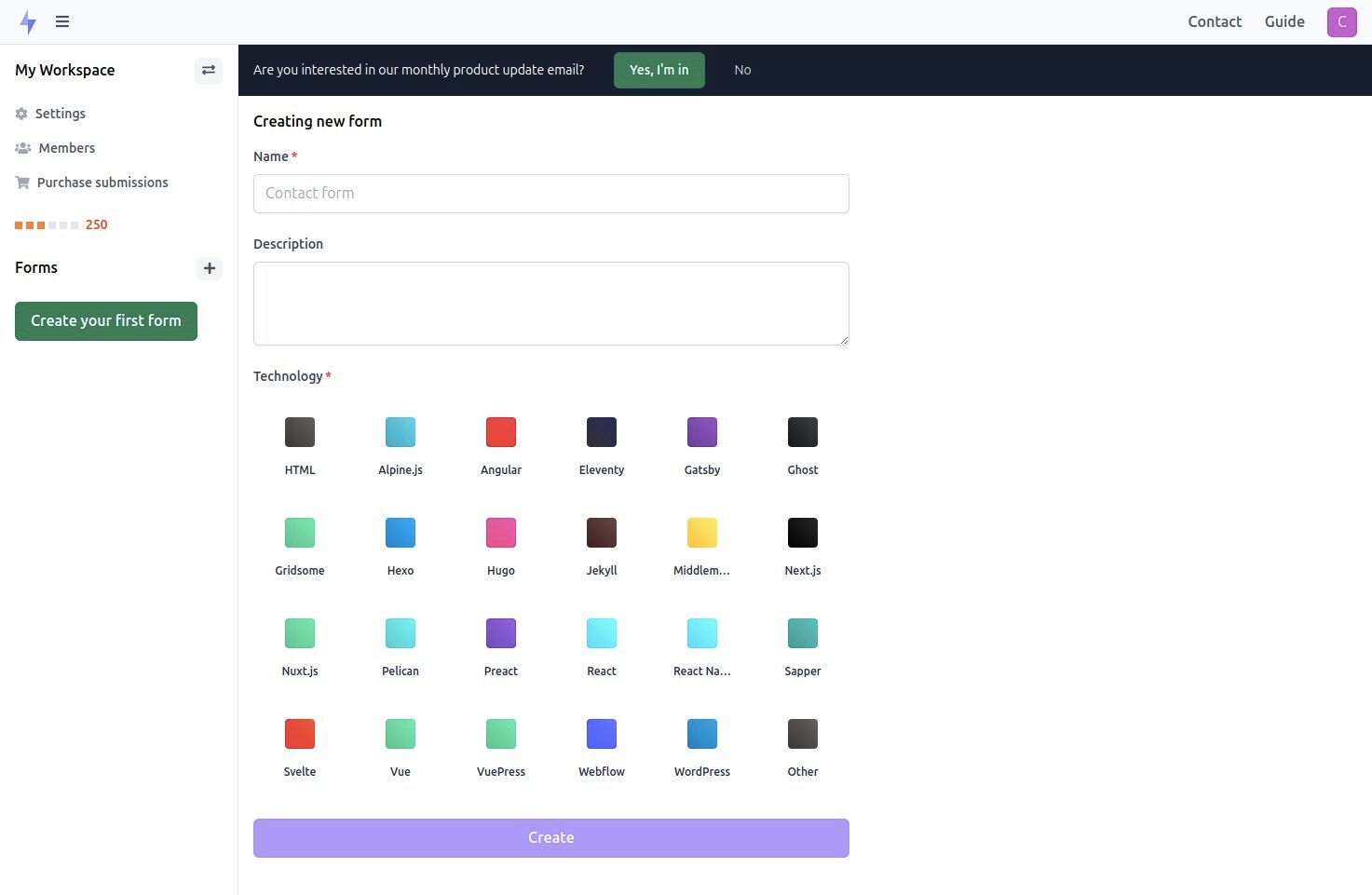Viewport: 1372px width, 895px height.
Task: Choose the Svelte technology option
Action: tap(299, 733)
